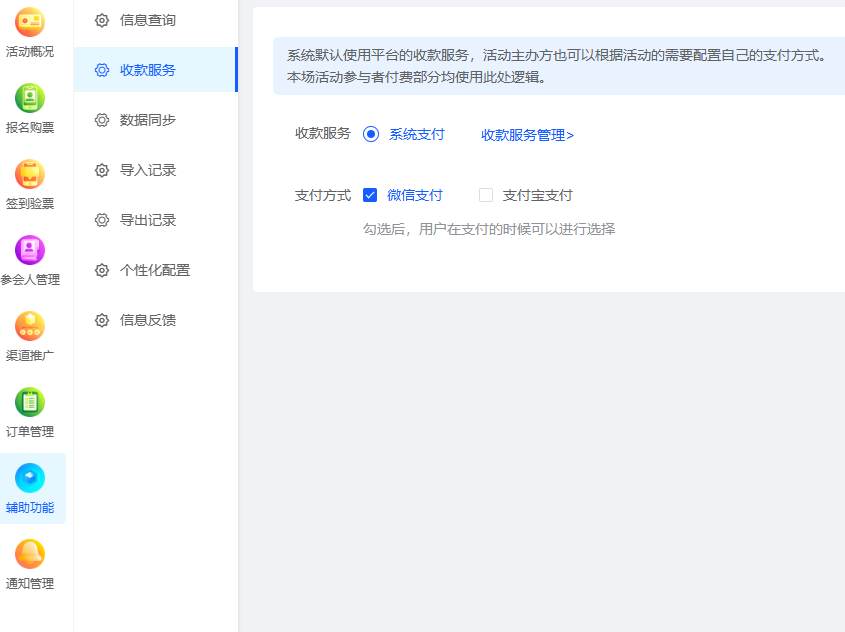
Task: Open the 签到验票 check-in icon
Action: 30,174
